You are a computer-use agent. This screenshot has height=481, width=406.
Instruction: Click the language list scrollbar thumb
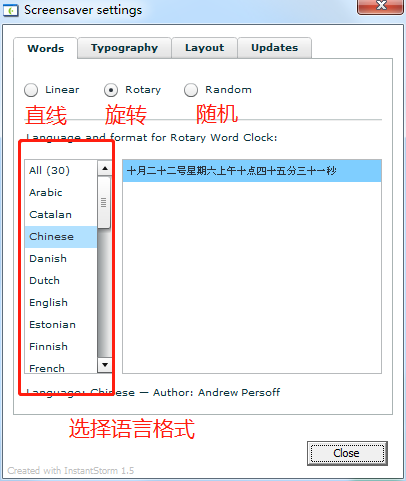(104, 203)
